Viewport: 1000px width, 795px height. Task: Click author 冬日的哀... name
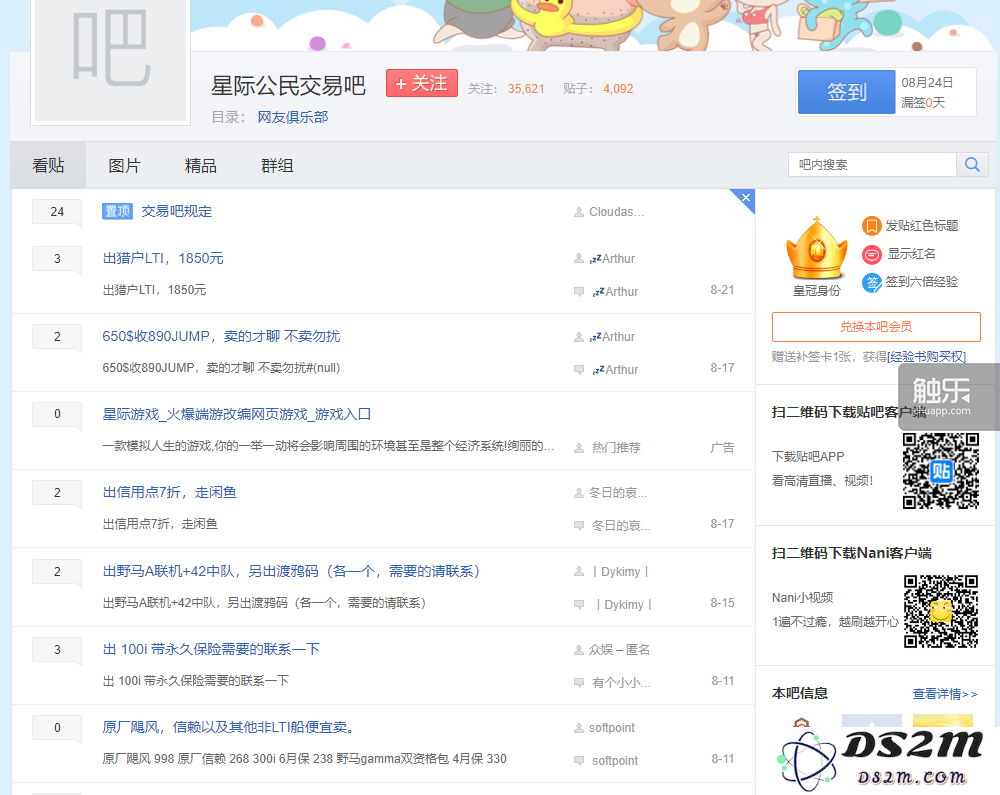point(618,493)
